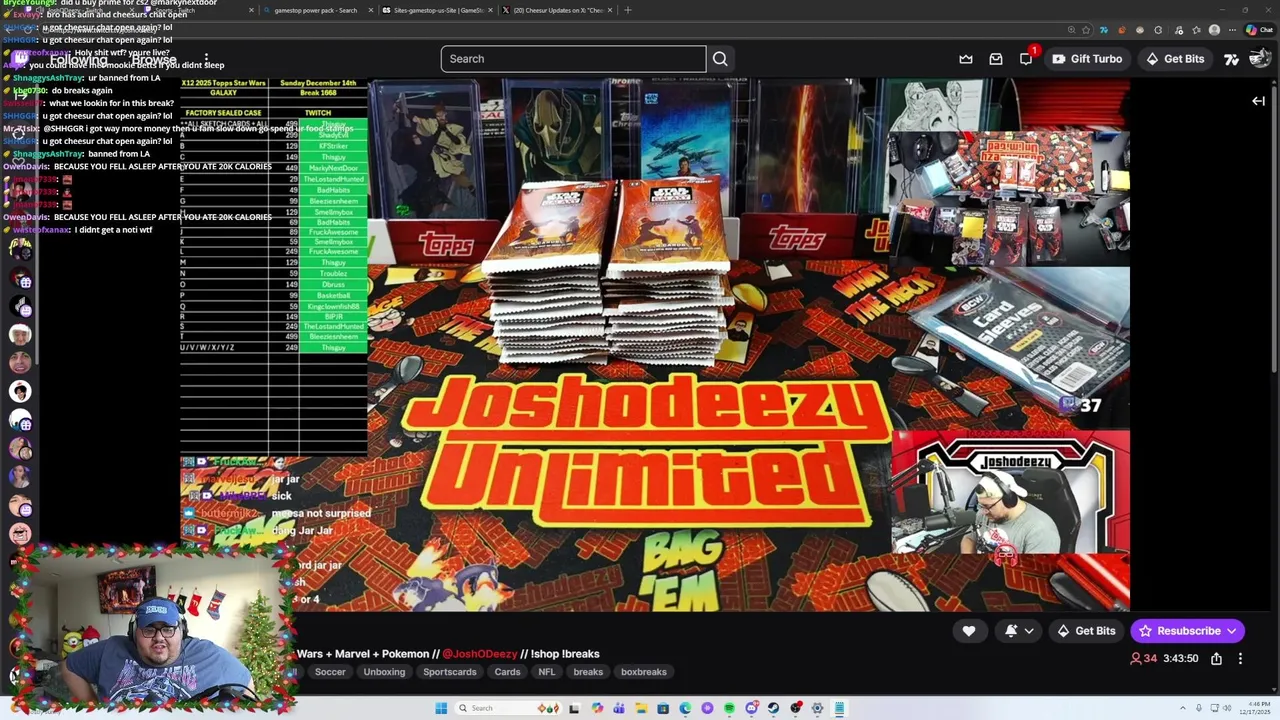Click the Joshodeezy facecam thumbnail
The height and width of the screenshot is (720, 1280).
(x=1010, y=494)
